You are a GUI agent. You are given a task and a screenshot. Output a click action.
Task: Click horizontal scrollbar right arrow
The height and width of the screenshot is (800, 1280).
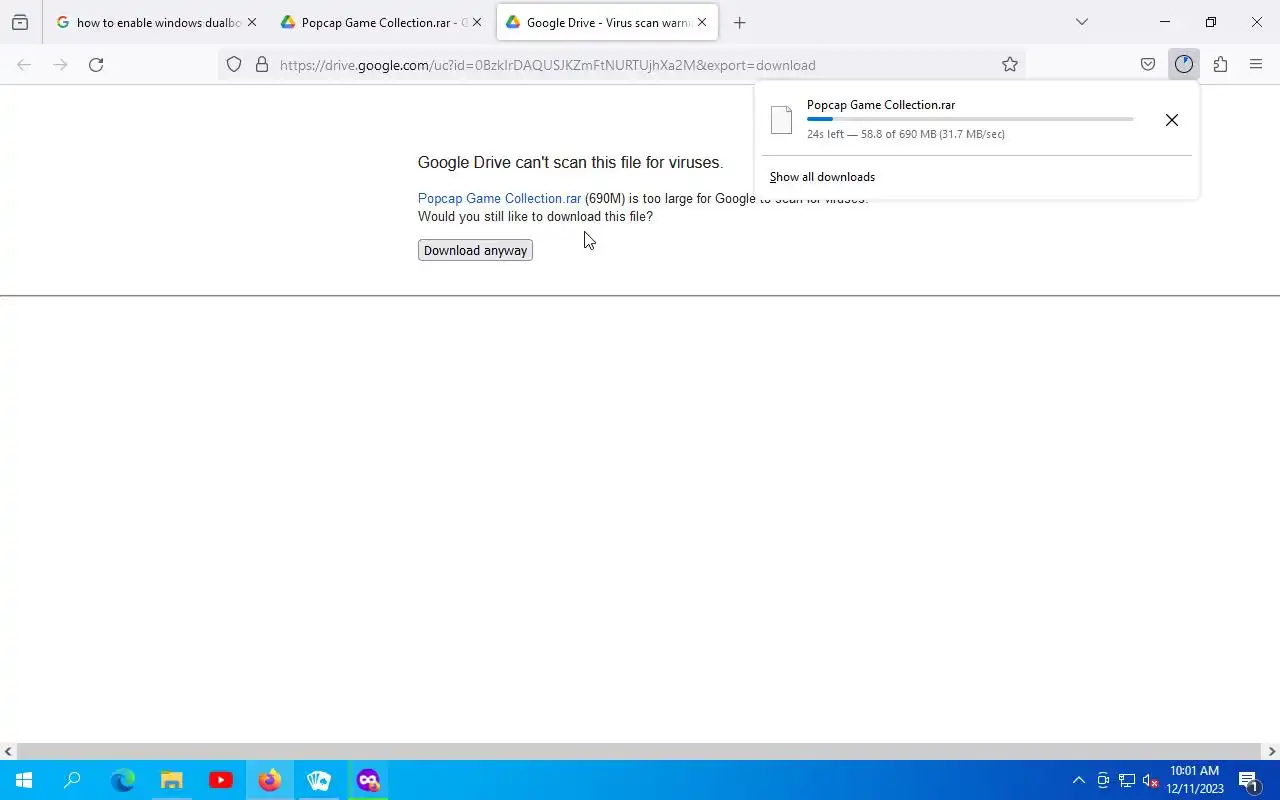point(1272,751)
